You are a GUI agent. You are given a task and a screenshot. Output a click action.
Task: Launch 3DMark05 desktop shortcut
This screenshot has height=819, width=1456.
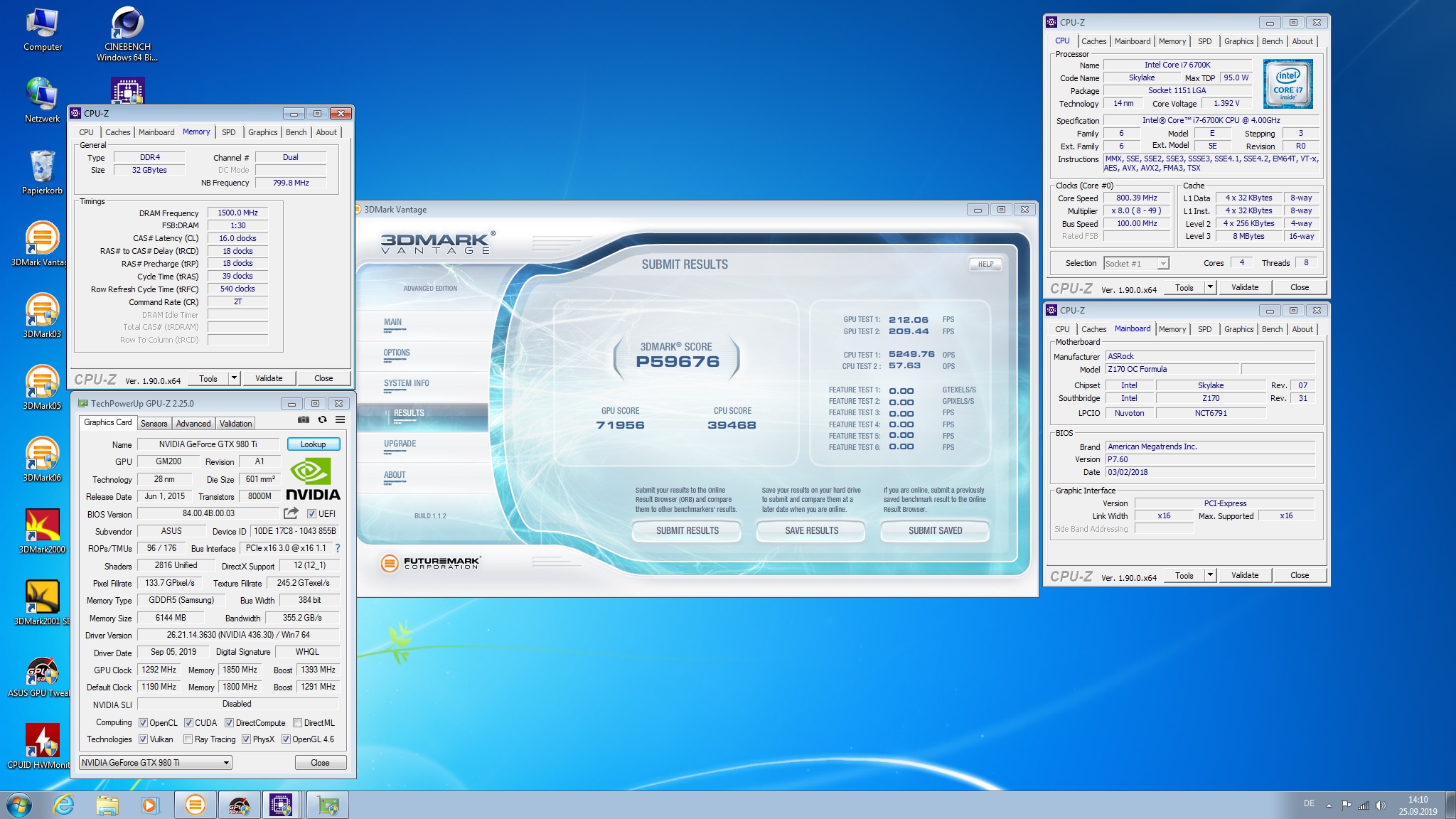tap(42, 387)
